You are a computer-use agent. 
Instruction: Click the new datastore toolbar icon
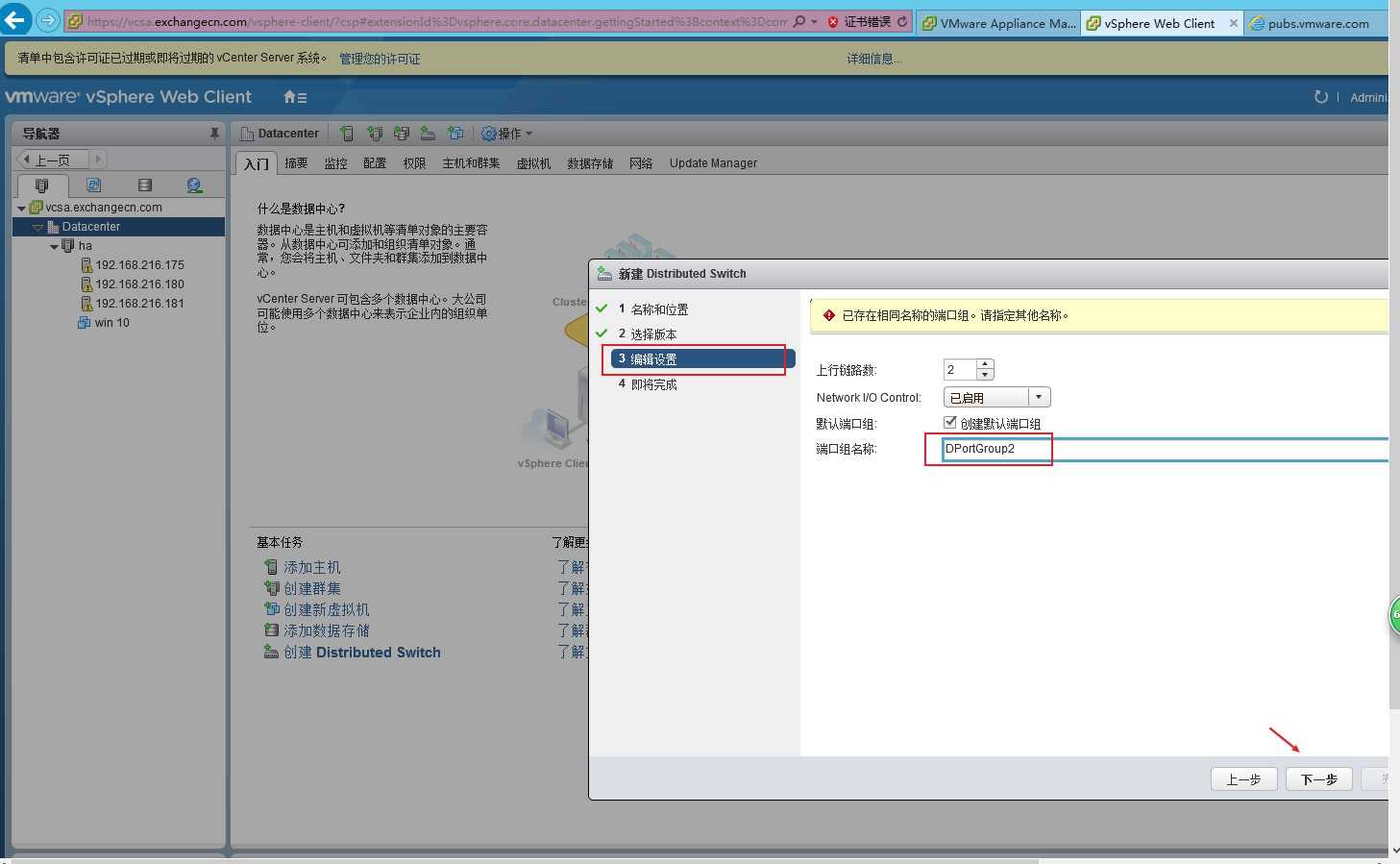(x=402, y=134)
